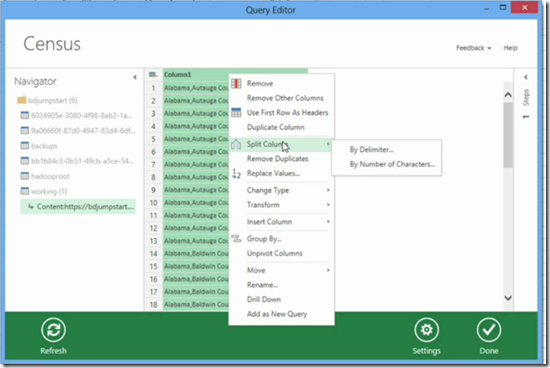Close the Query Editor window
Viewport: 550px width, 368px height.
point(524,7)
